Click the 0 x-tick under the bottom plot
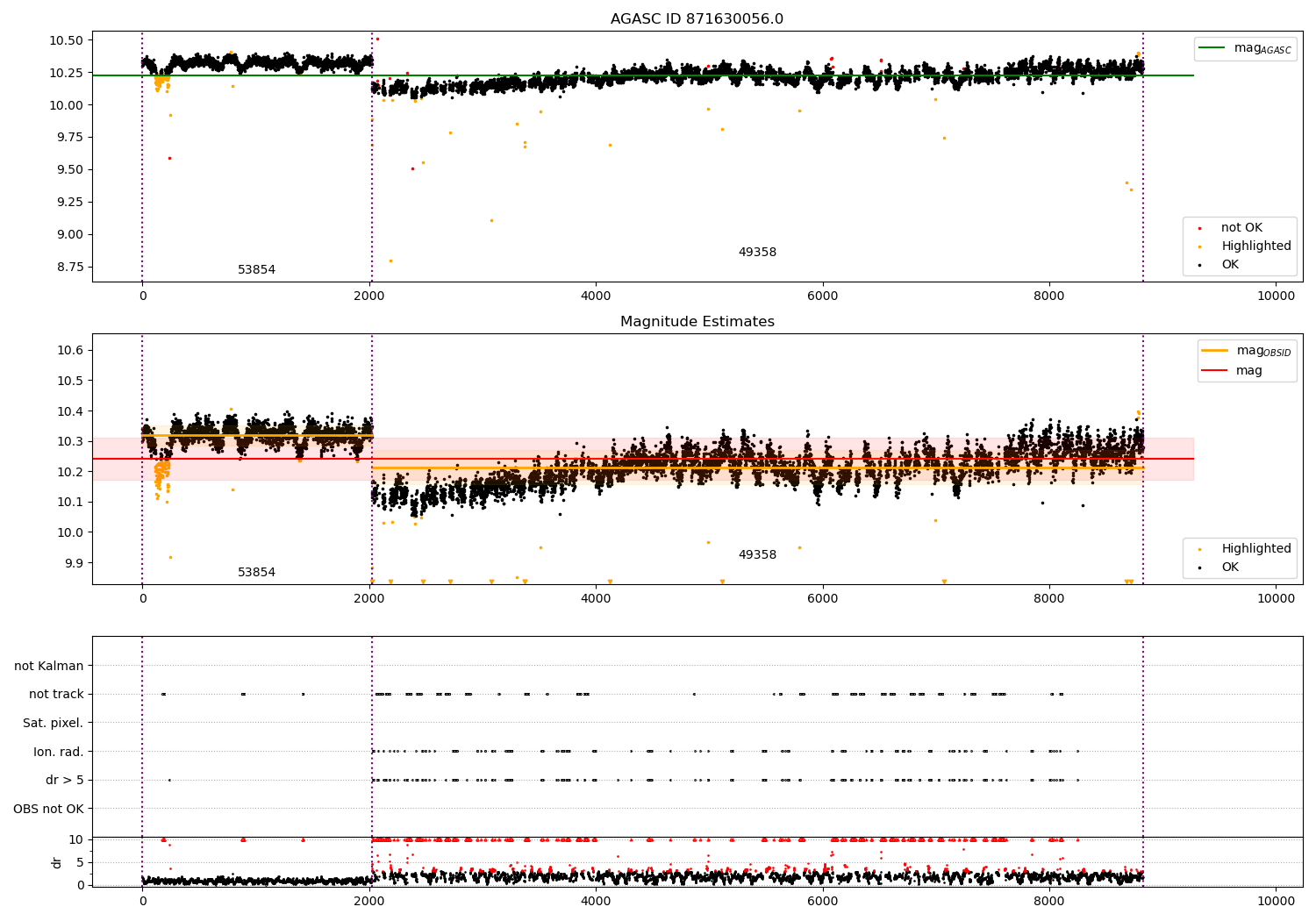Screen dimensions: 1316x921 (x=142, y=901)
